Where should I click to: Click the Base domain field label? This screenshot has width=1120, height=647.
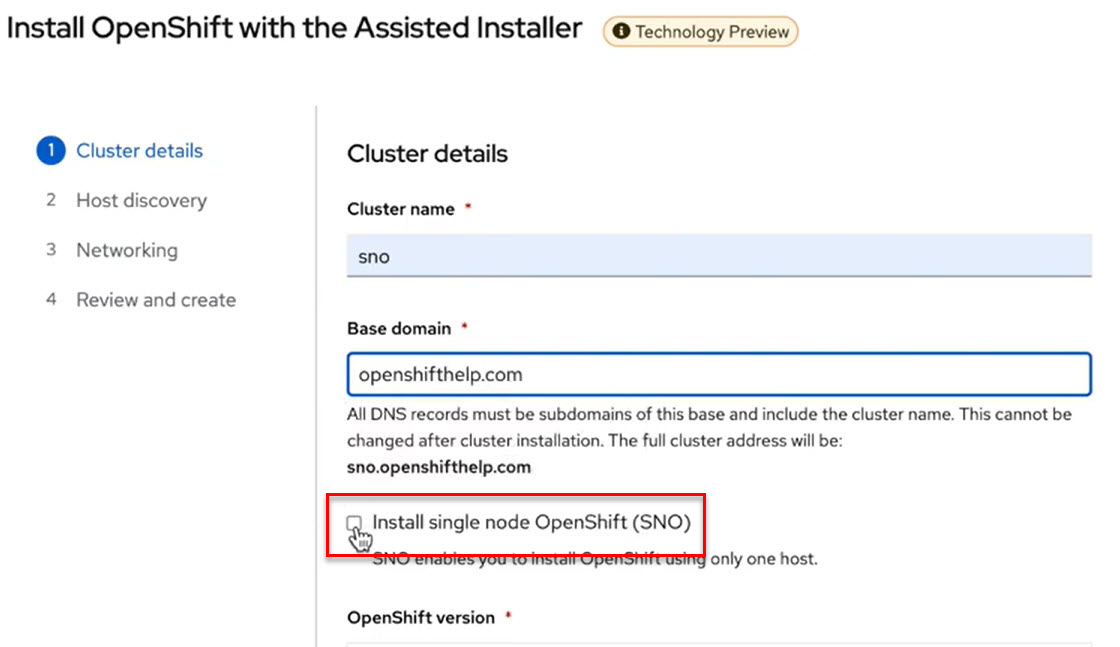pyautogui.click(x=399, y=328)
